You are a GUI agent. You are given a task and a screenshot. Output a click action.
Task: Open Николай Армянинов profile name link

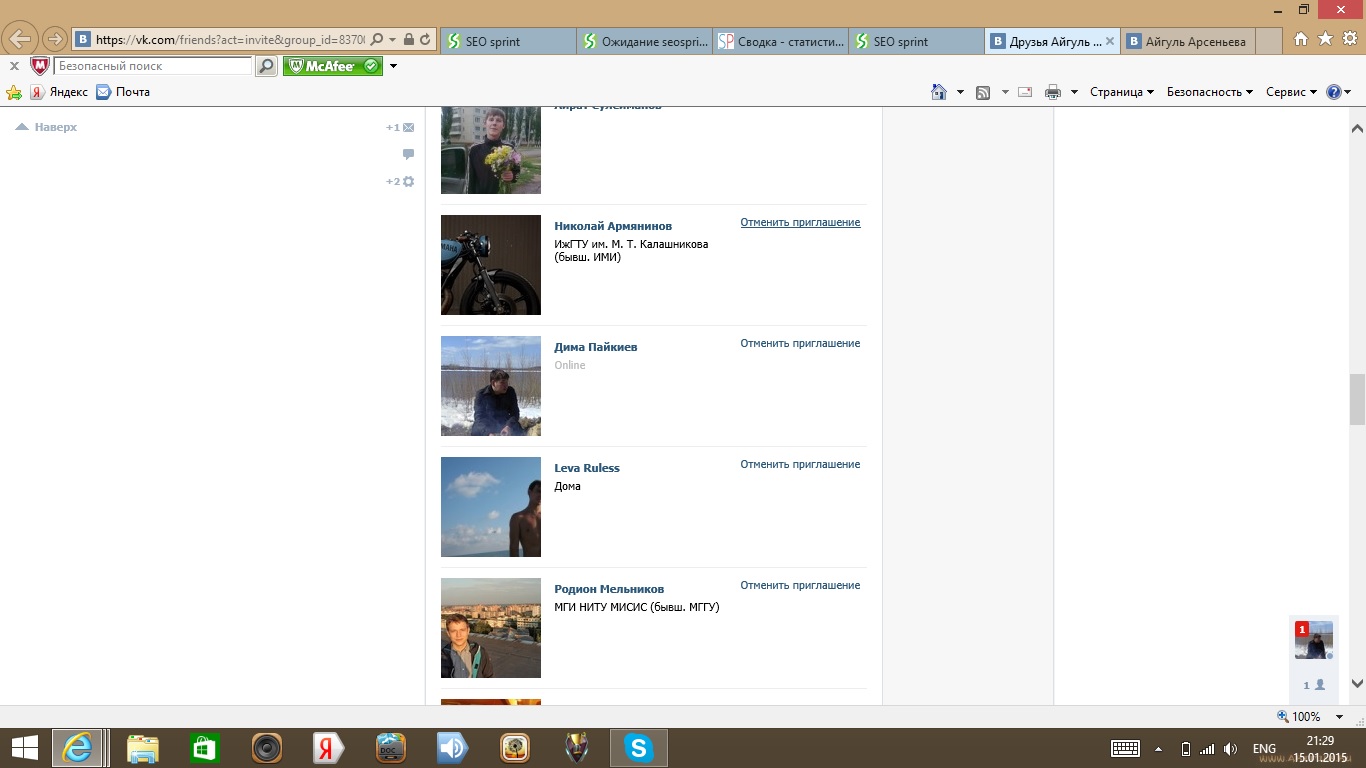click(613, 226)
